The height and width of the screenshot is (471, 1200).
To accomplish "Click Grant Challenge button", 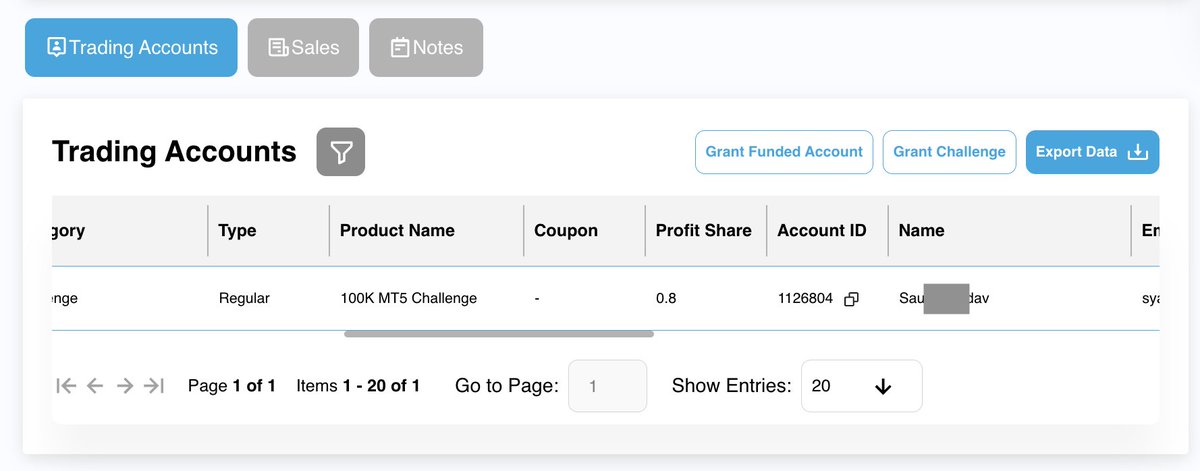I will (949, 152).
